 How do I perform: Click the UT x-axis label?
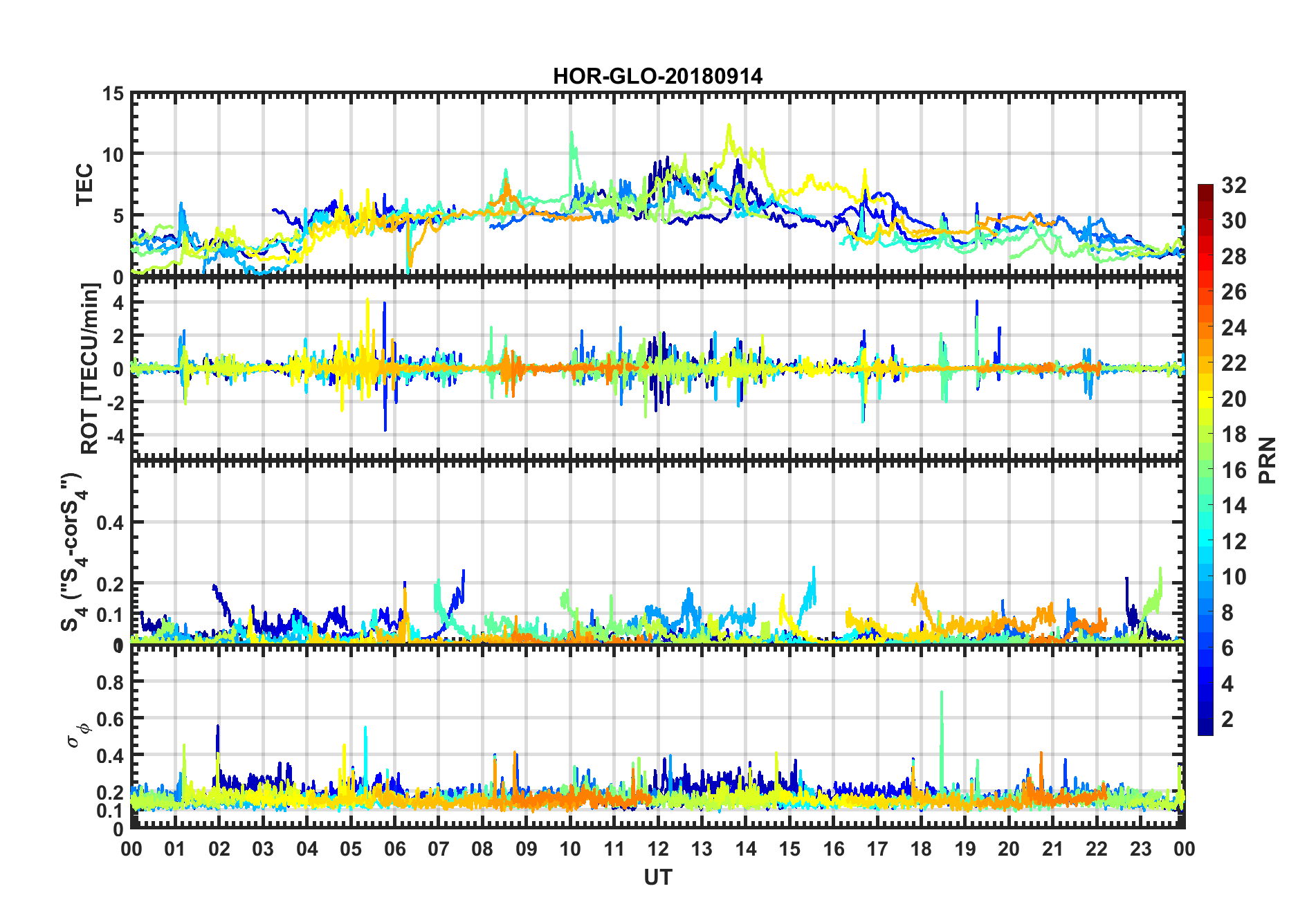click(x=657, y=877)
